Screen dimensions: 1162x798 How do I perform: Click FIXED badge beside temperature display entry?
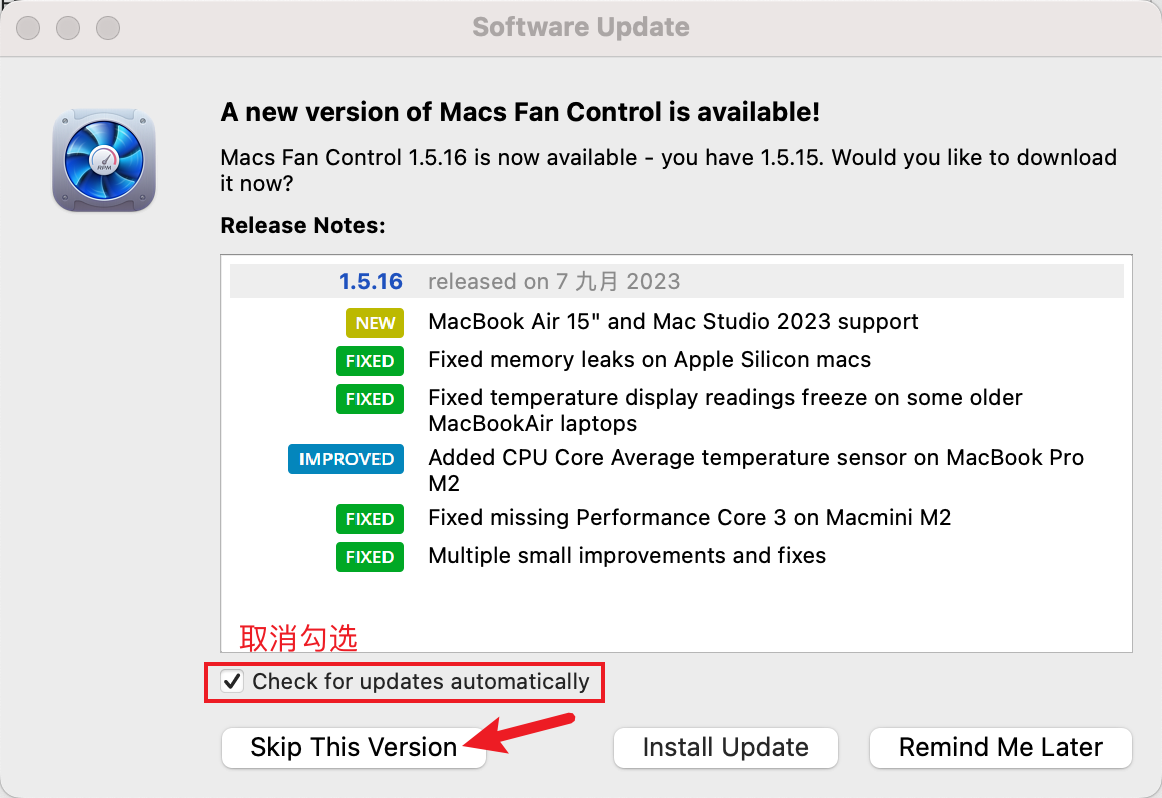coord(370,399)
